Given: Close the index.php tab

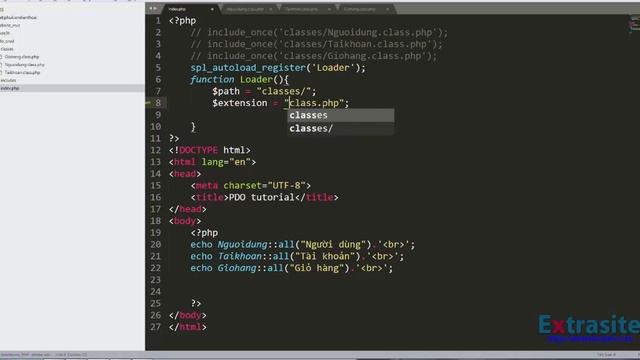Looking at the screenshot, I should click(x=212, y=9).
